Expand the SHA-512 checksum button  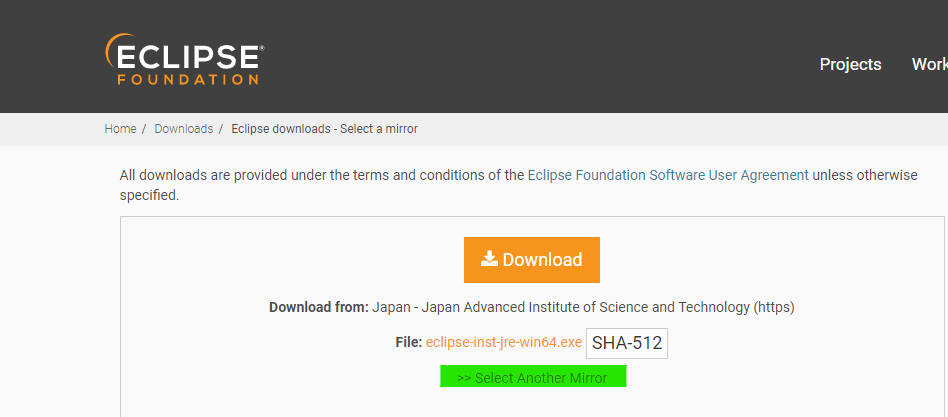(x=627, y=343)
